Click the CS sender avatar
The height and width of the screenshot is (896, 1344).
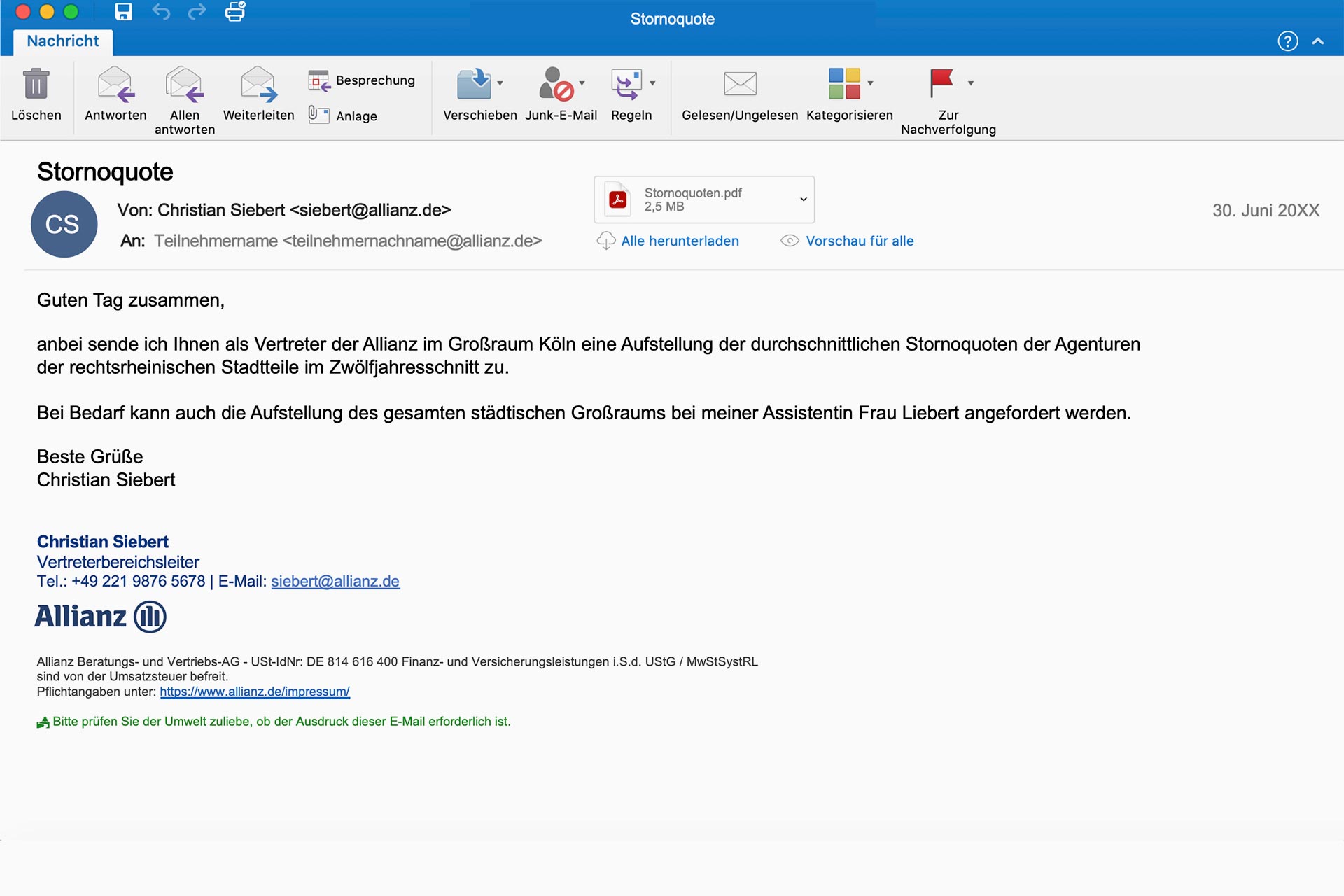click(64, 224)
